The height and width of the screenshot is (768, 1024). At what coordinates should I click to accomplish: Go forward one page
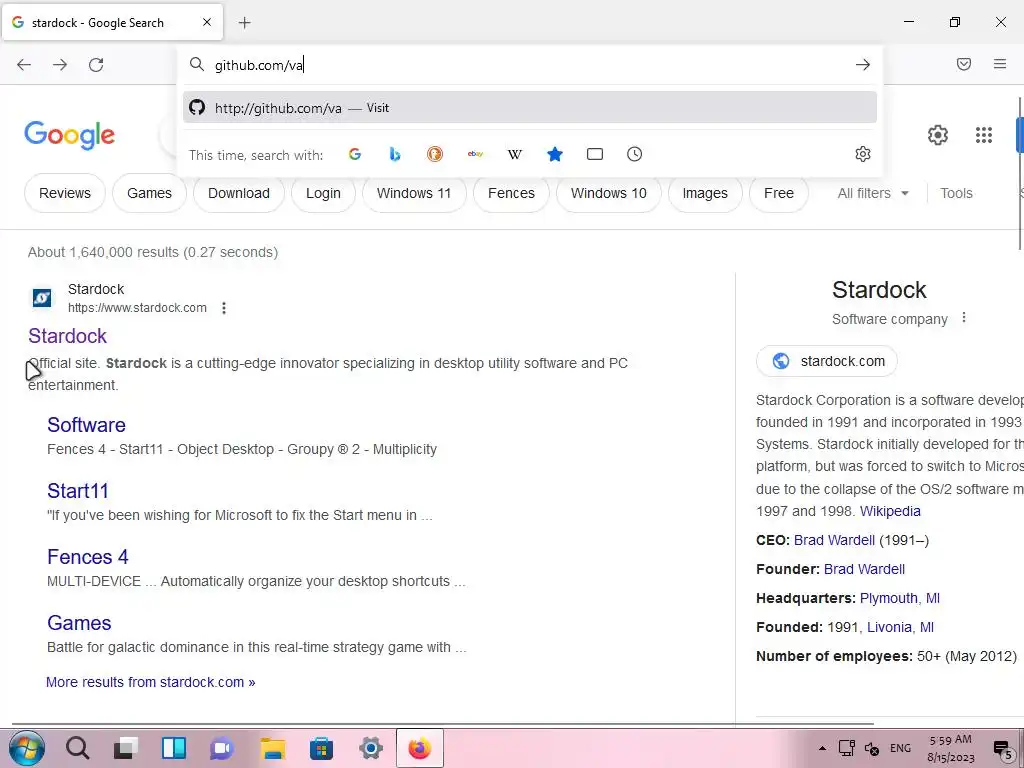pyautogui.click(x=60, y=65)
